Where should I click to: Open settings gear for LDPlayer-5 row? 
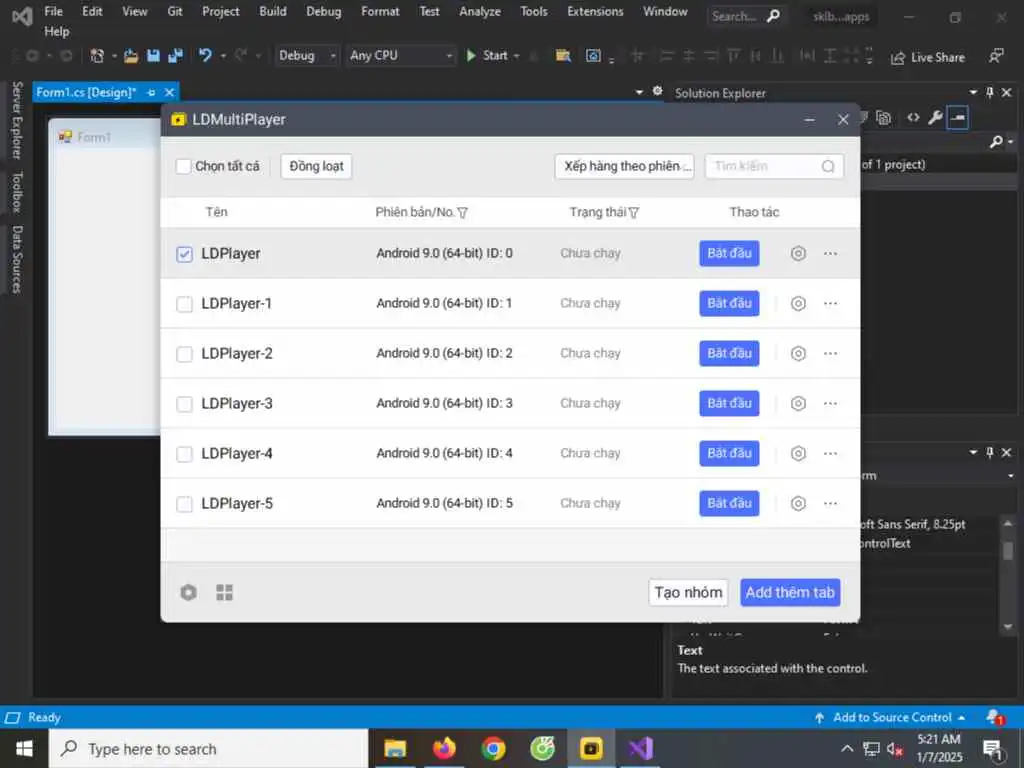pyautogui.click(x=798, y=504)
